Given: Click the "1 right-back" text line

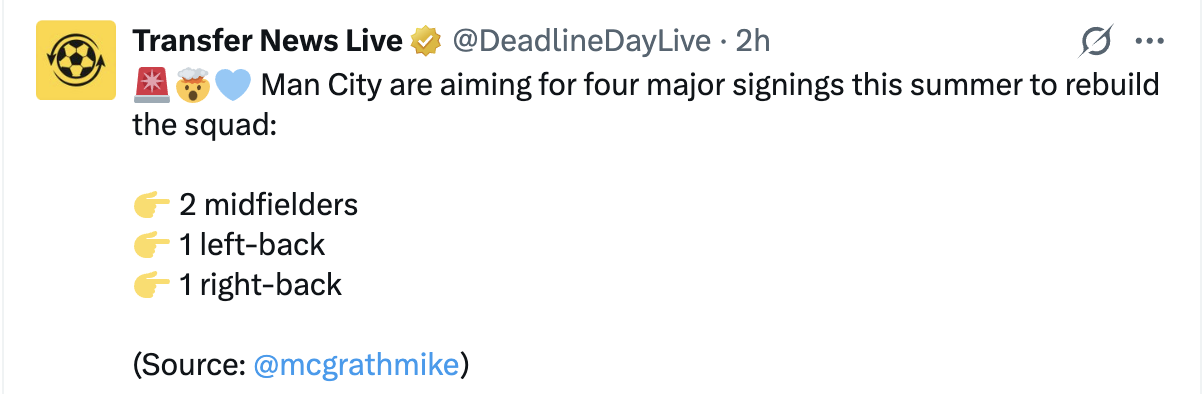Looking at the screenshot, I should (260, 285).
